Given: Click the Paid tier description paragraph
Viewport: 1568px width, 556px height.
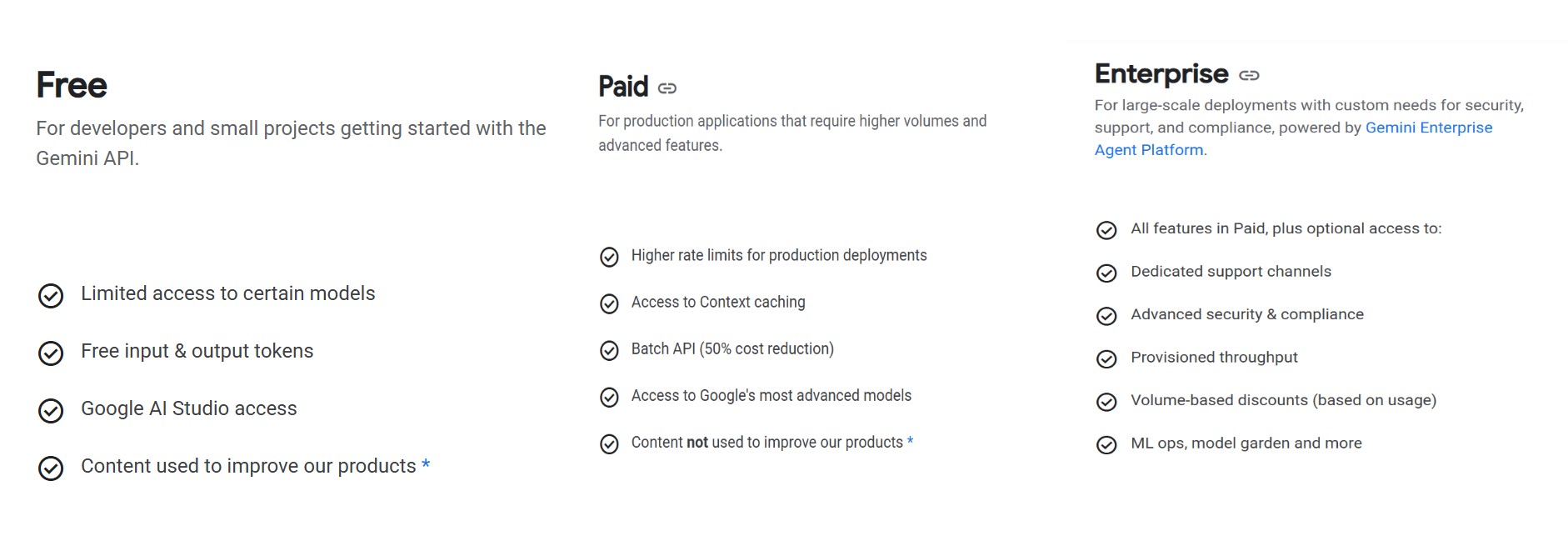Looking at the screenshot, I should click(792, 133).
